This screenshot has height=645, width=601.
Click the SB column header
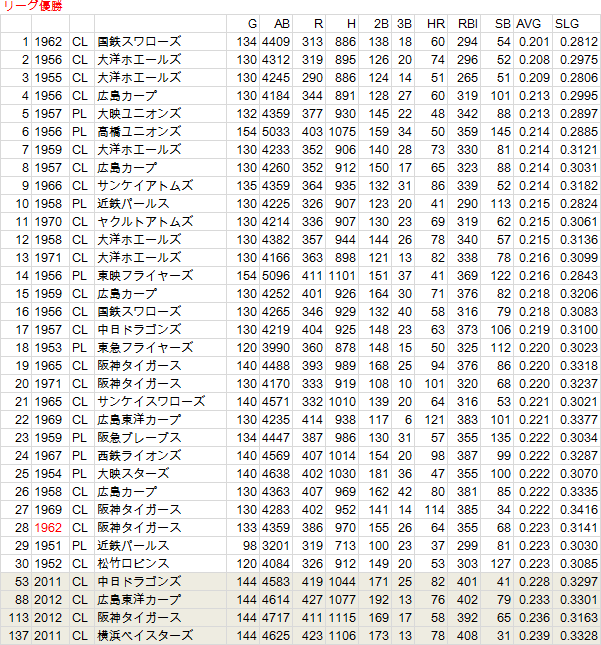(x=503, y=24)
